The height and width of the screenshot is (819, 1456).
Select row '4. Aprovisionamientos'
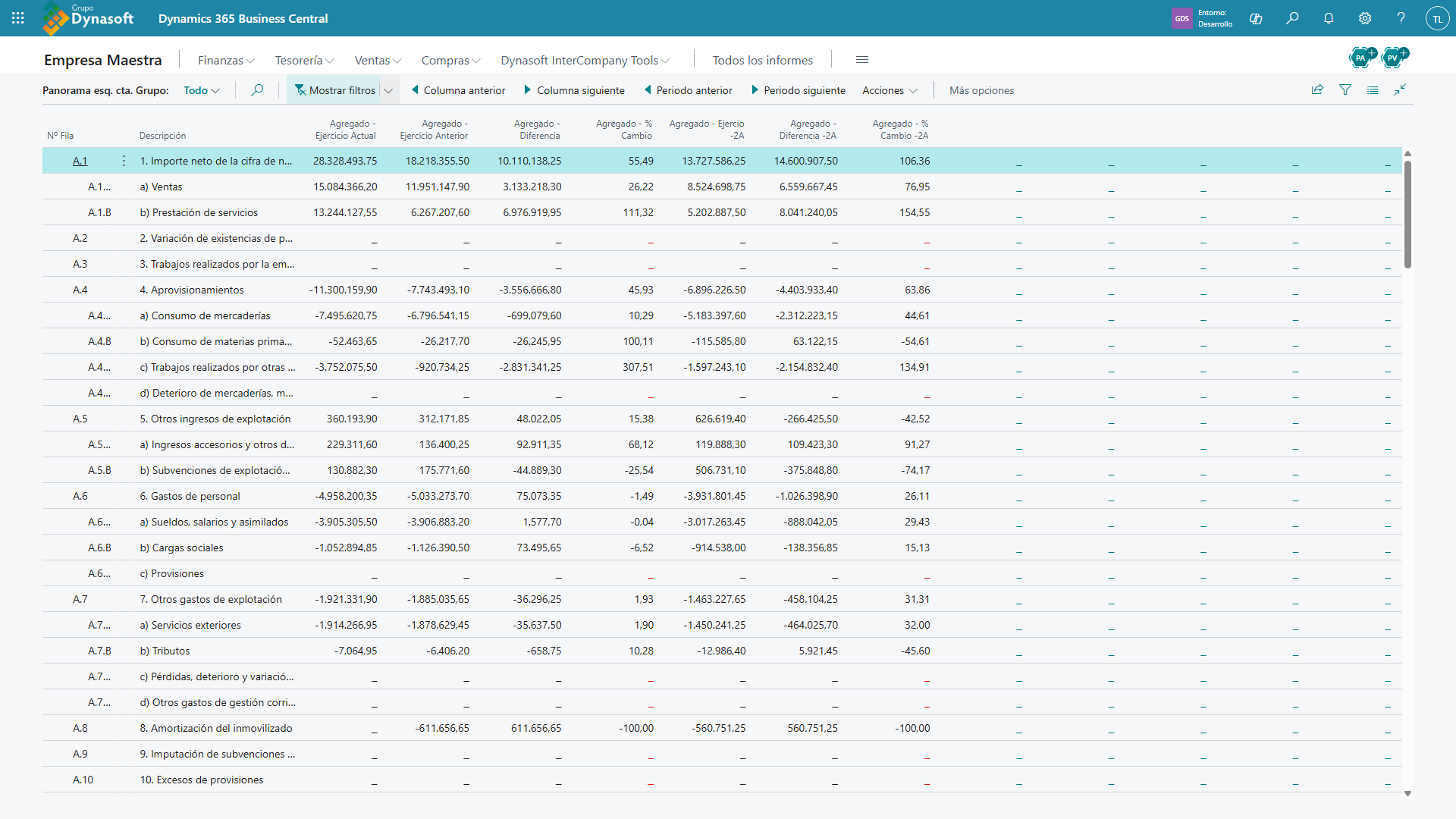pyautogui.click(x=722, y=290)
